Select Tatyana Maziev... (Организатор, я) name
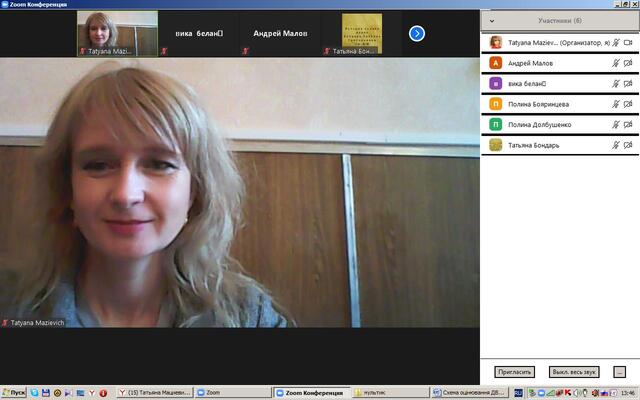640x400 pixels. pos(559,43)
